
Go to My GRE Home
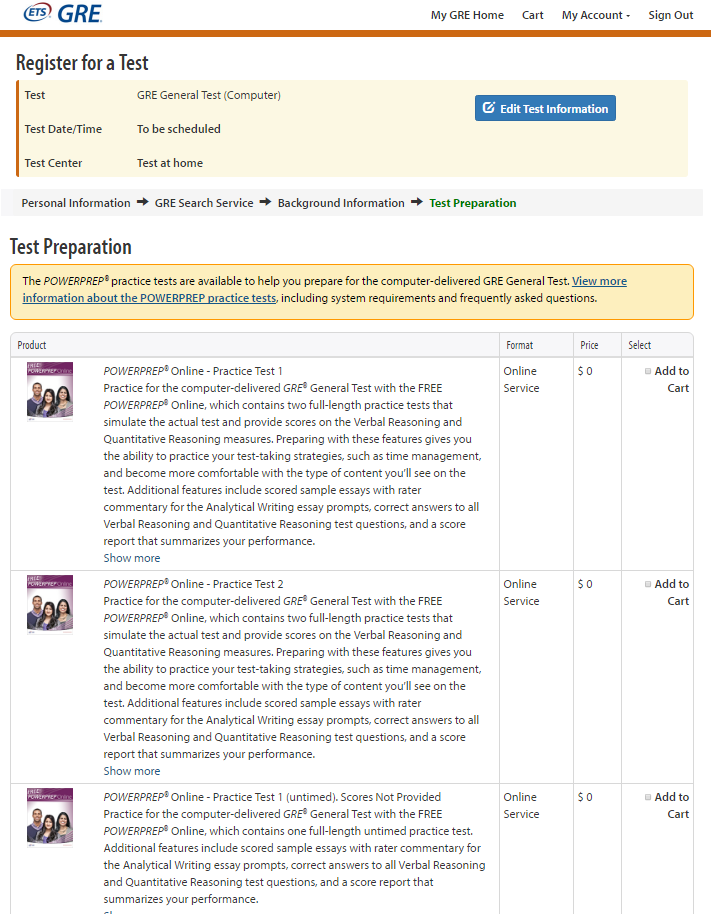(x=467, y=15)
